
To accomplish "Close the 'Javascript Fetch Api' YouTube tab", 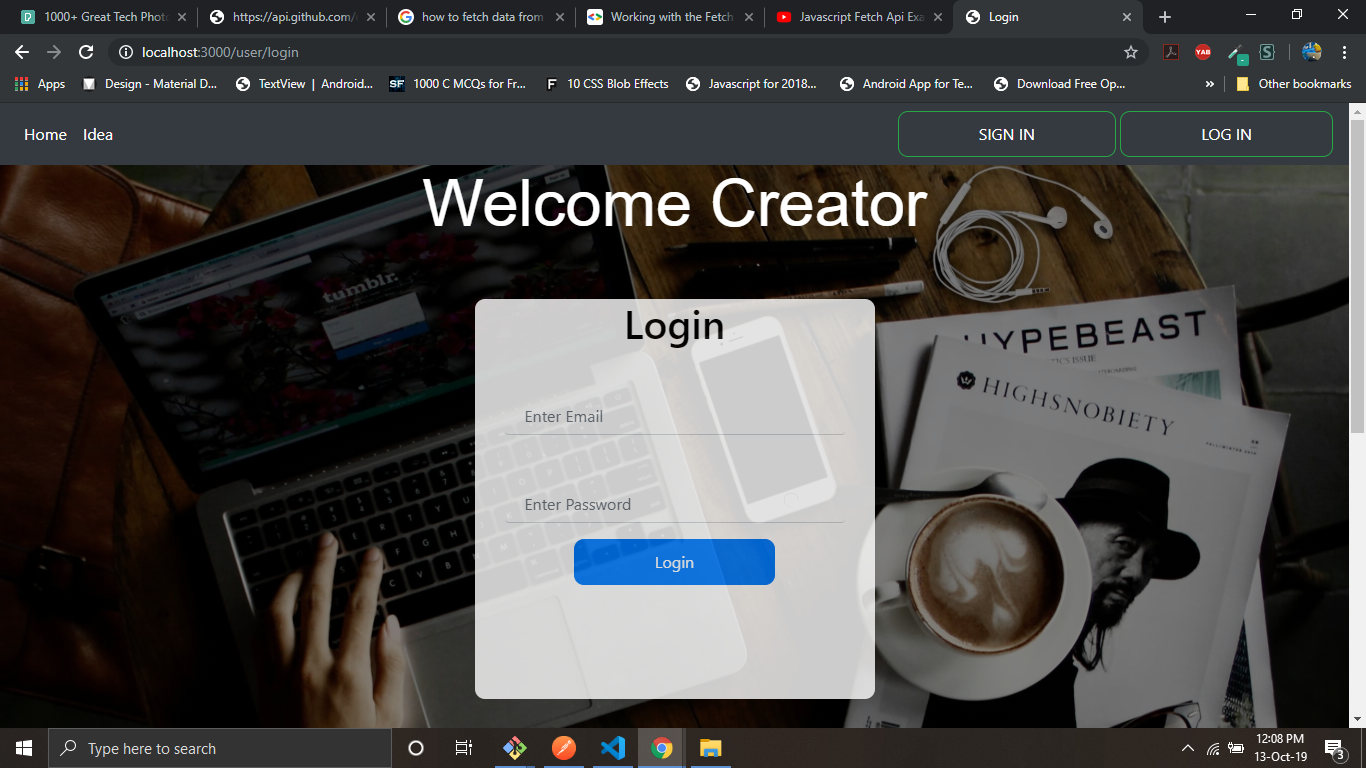I will (937, 17).
